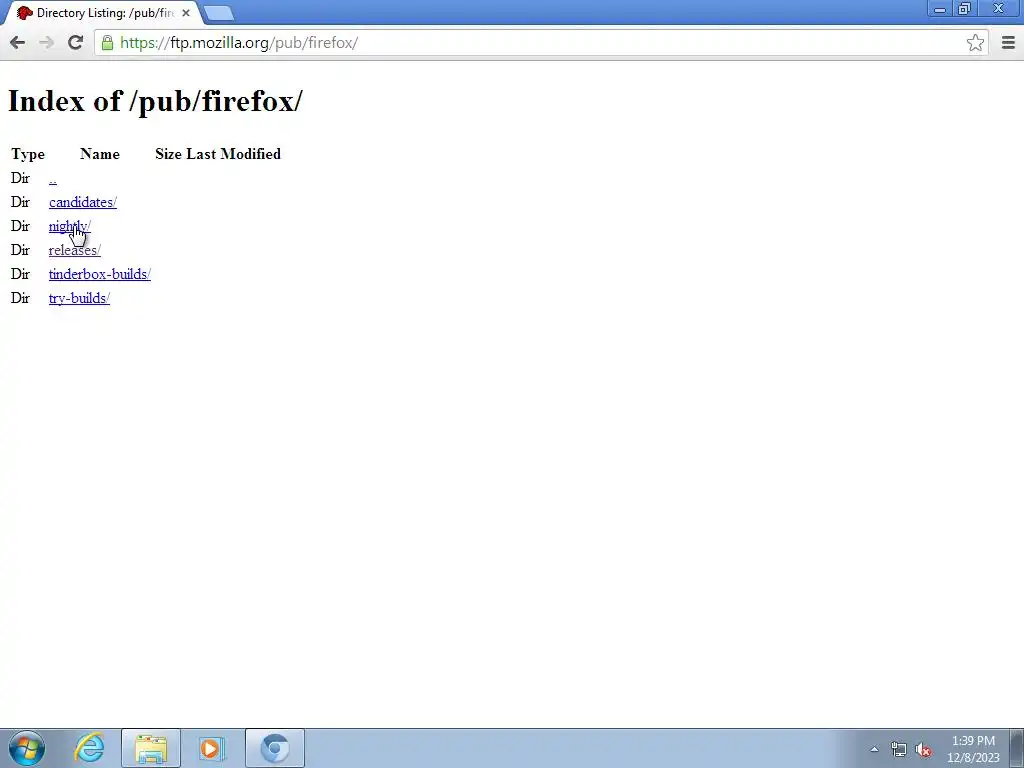The width and height of the screenshot is (1024, 768).
Task: Click the 'Name' column header
Action: pyautogui.click(x=100, y=154)
